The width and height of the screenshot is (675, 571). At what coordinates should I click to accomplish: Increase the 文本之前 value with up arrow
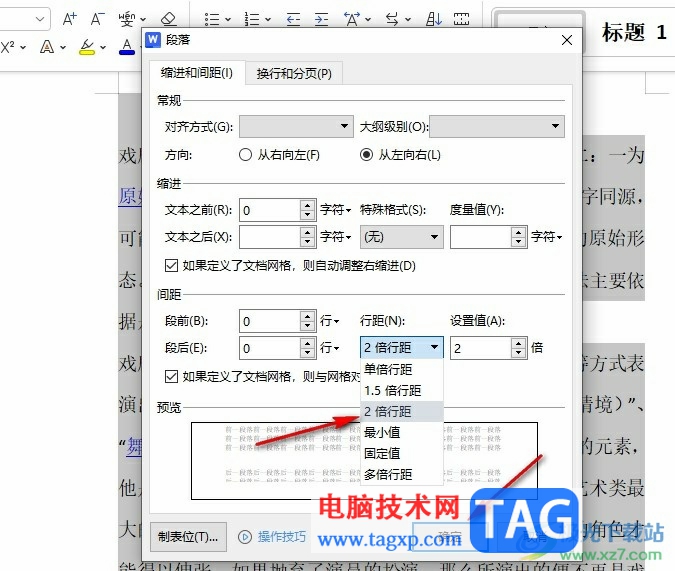coord(307,205)
